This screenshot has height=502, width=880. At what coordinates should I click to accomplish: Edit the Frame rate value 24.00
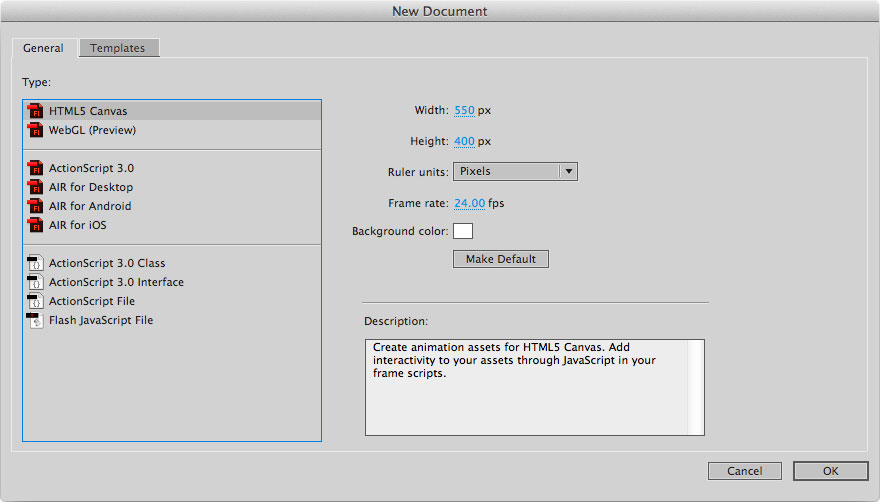(470, 203)
